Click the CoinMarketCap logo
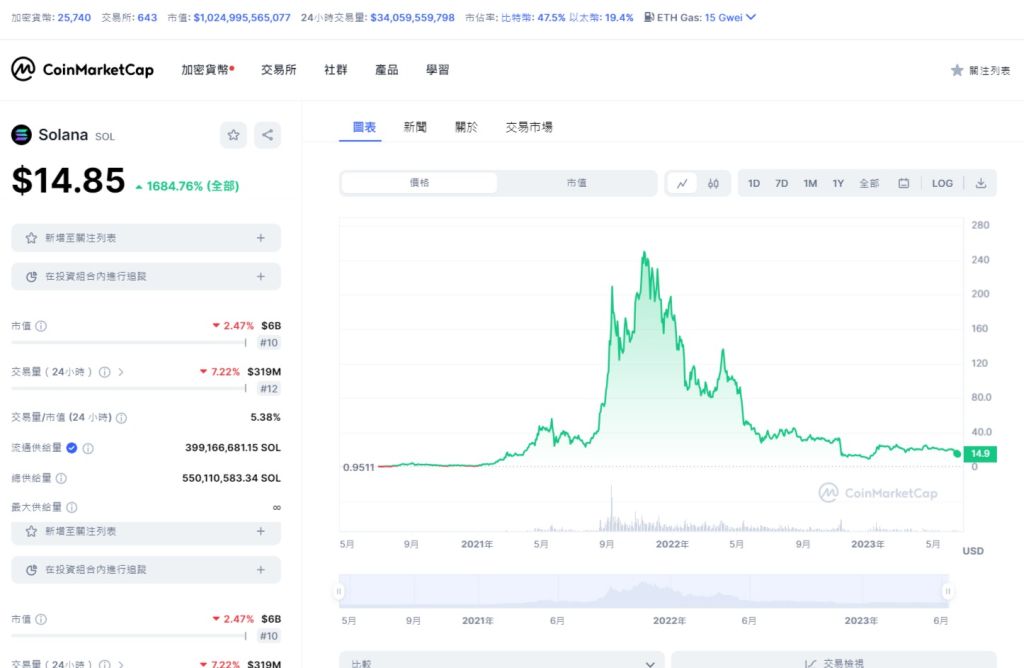This screenshot has height=668, width=1024. [x=82, y=69]
